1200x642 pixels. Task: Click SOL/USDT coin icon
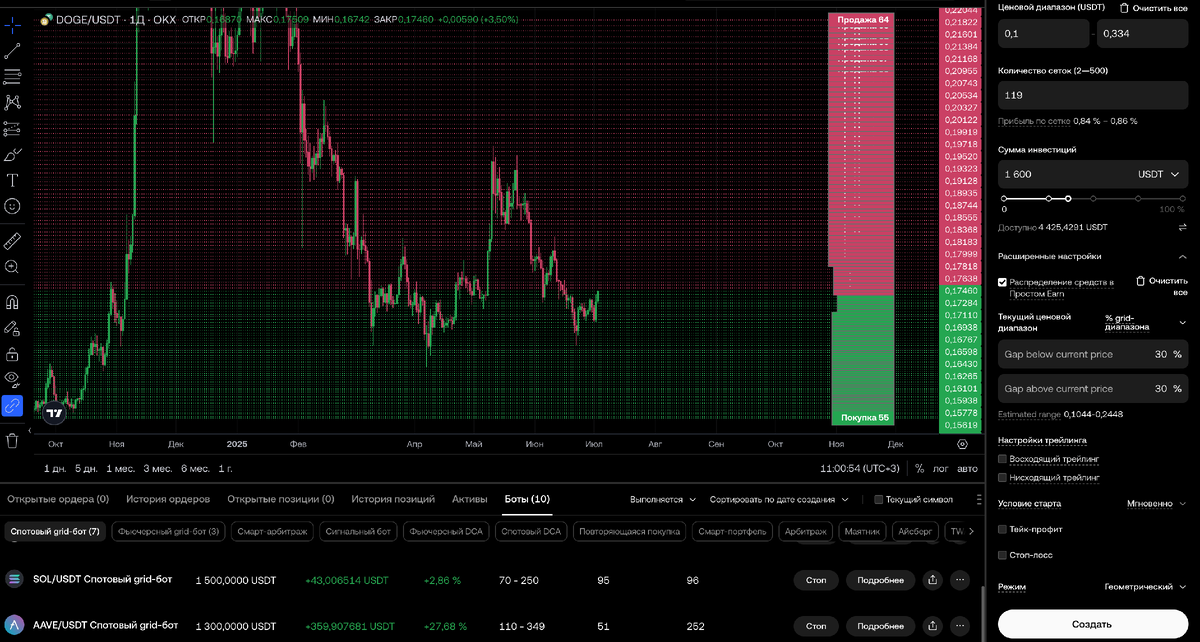15,580
